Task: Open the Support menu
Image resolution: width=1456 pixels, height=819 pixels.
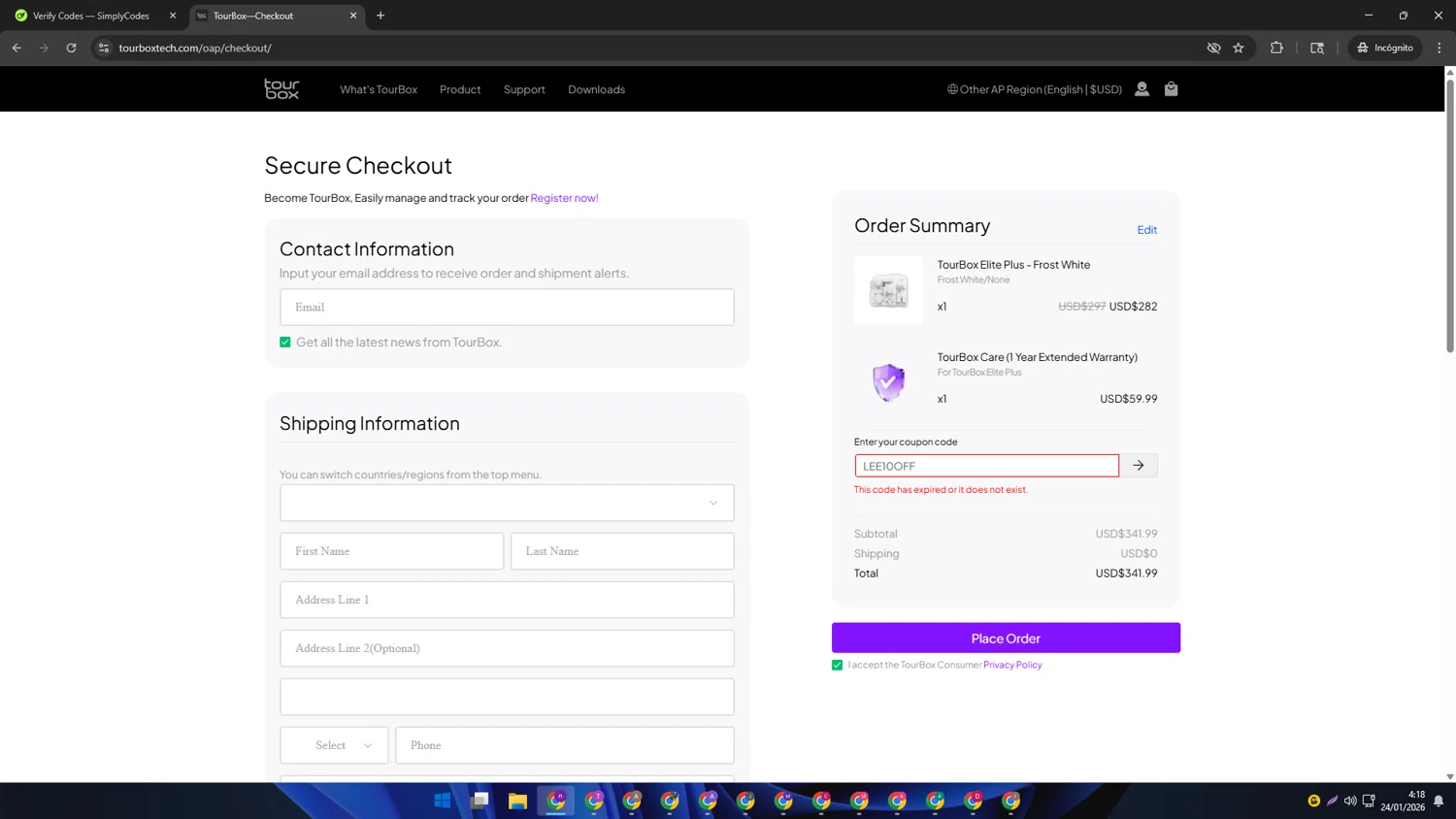Action: (x=524, y=89)
